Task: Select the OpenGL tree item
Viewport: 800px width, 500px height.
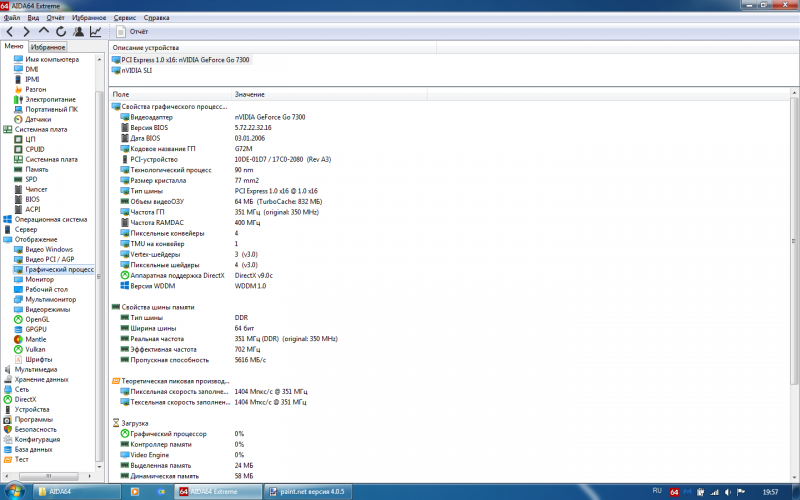Action: tap(37, 319)
